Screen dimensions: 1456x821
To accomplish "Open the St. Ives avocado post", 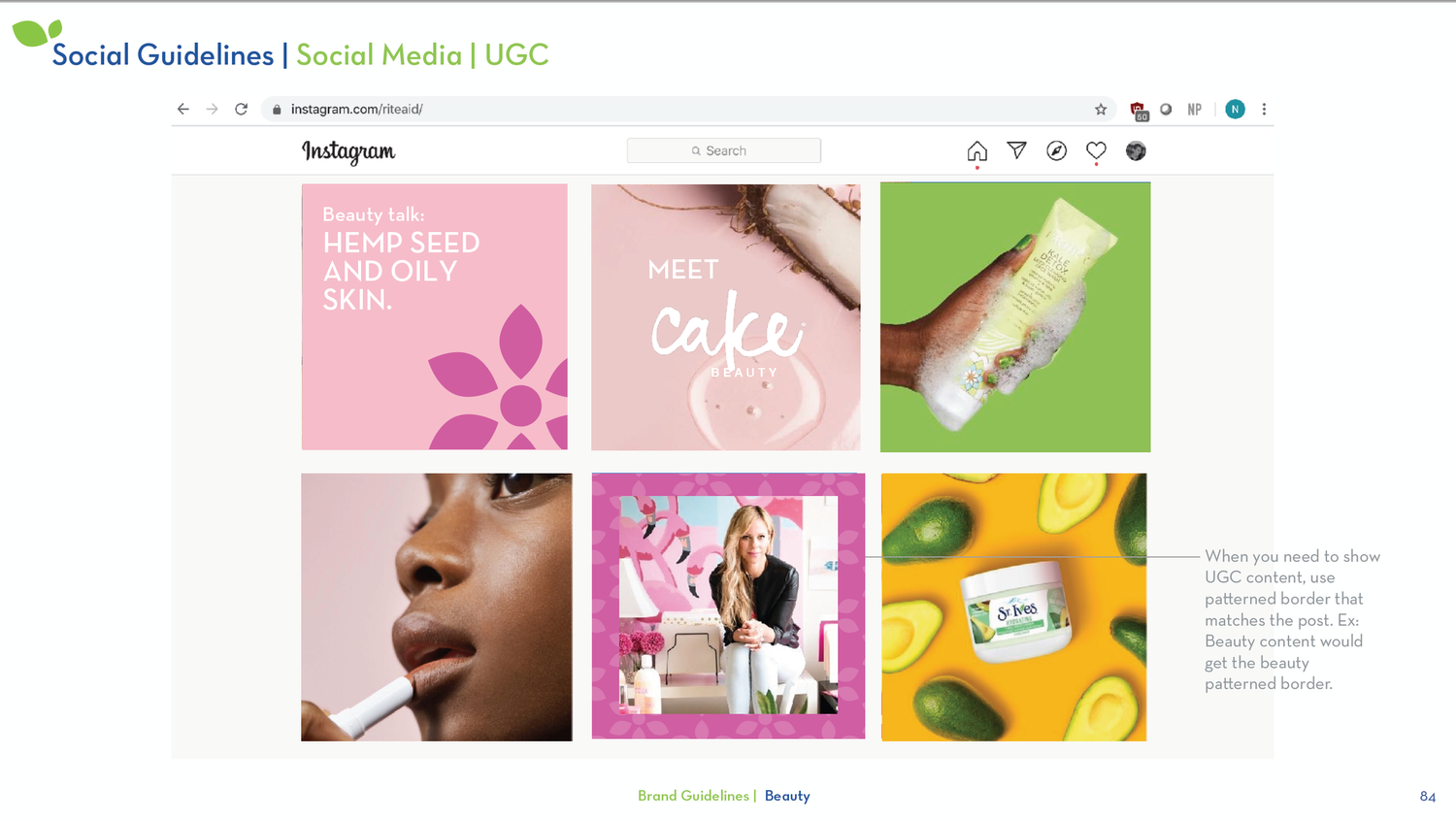I will (x=1014, y=608).
